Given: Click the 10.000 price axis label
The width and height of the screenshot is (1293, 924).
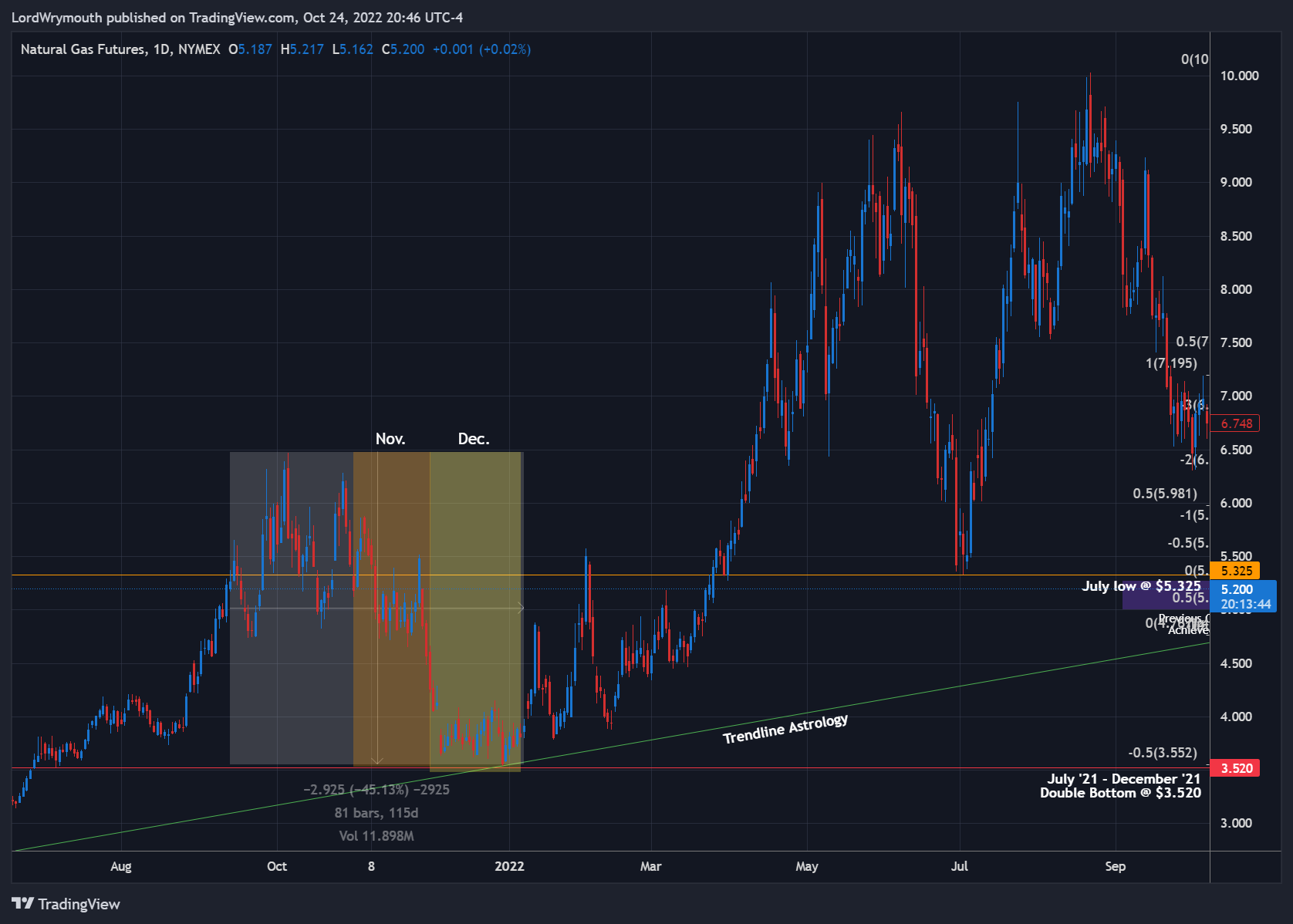Looking at the screenshot, I should 1239,76.
